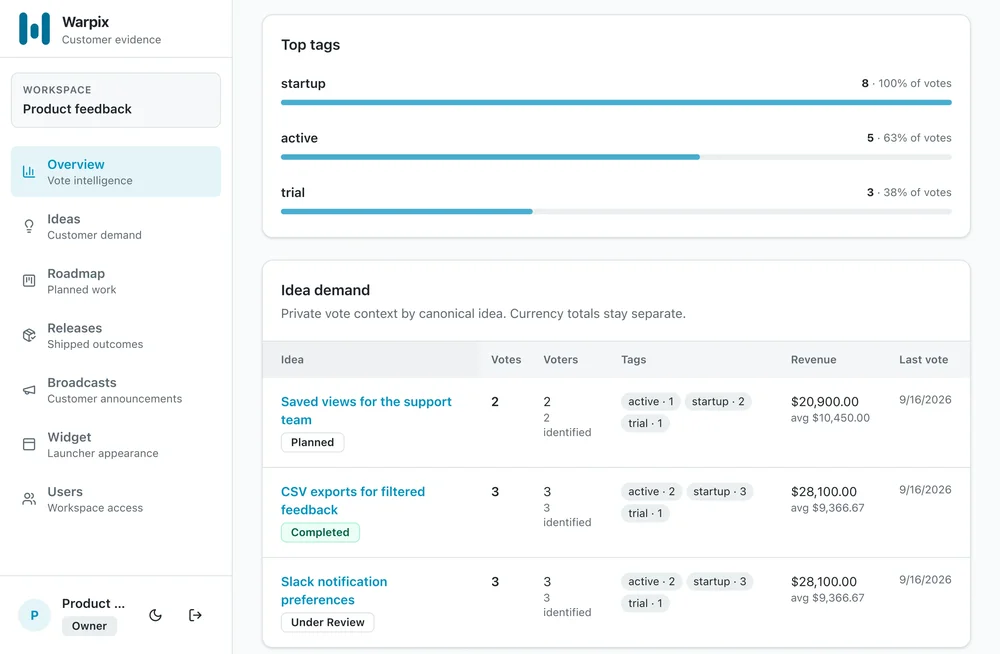Click 9/16/2026 date in Saved views row
The width and height of the screenshot is (1000, 654).
tap(925, 399)
